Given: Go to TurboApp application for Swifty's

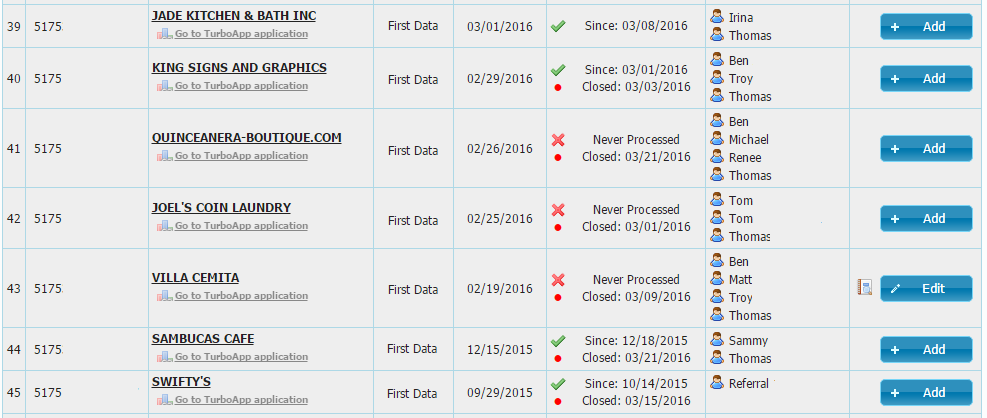Looking at the screenshot, I should pos(241,400).
